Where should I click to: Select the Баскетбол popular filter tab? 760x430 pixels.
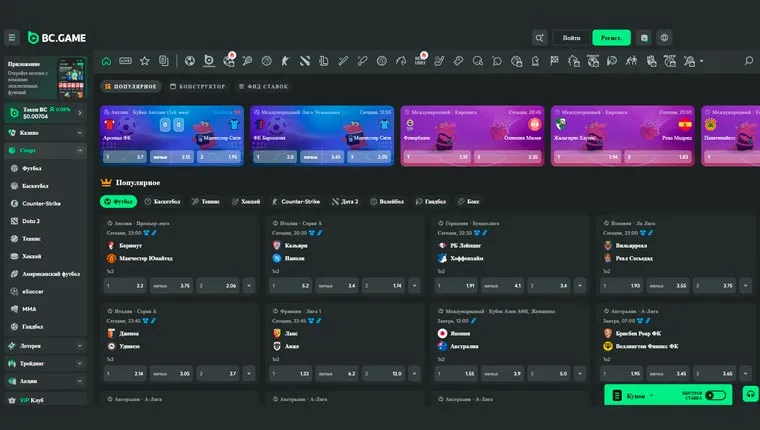tap(162, 201)
